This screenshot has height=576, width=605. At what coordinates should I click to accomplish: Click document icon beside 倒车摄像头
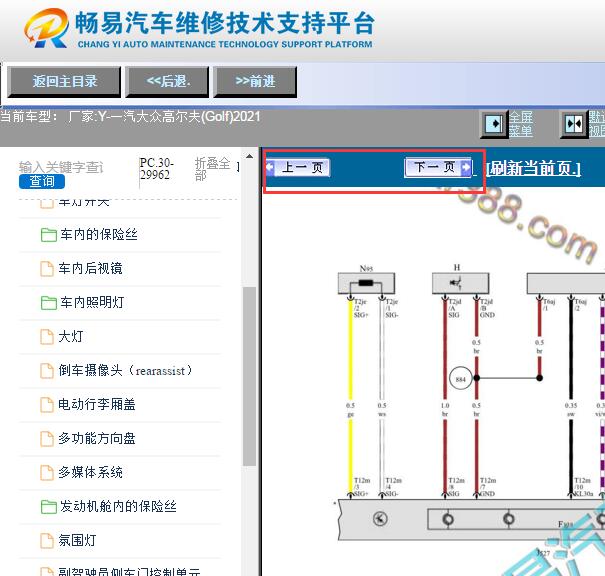47,371
